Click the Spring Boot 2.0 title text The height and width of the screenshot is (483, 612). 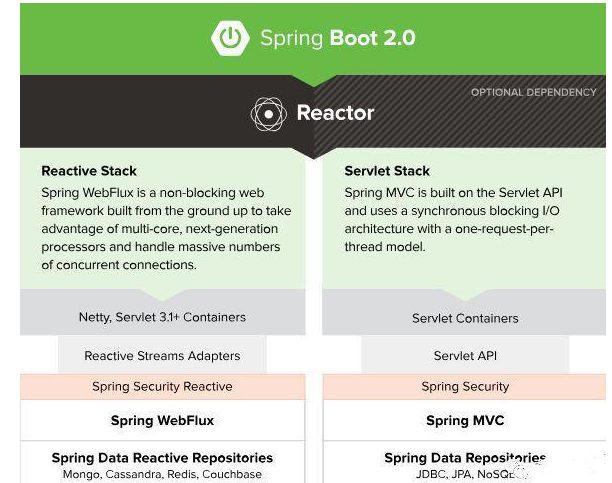(337, 39)
